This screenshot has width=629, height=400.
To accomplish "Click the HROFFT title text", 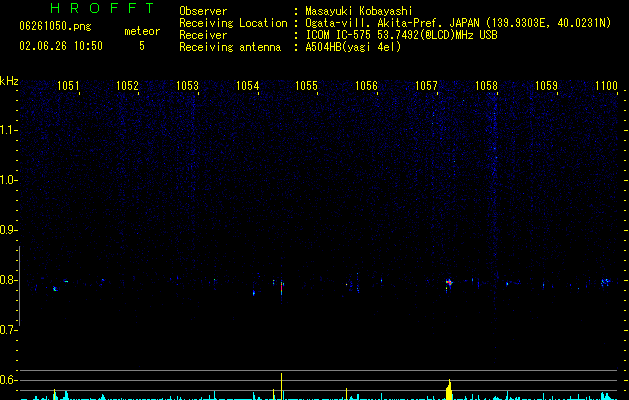I will point(102,8).
